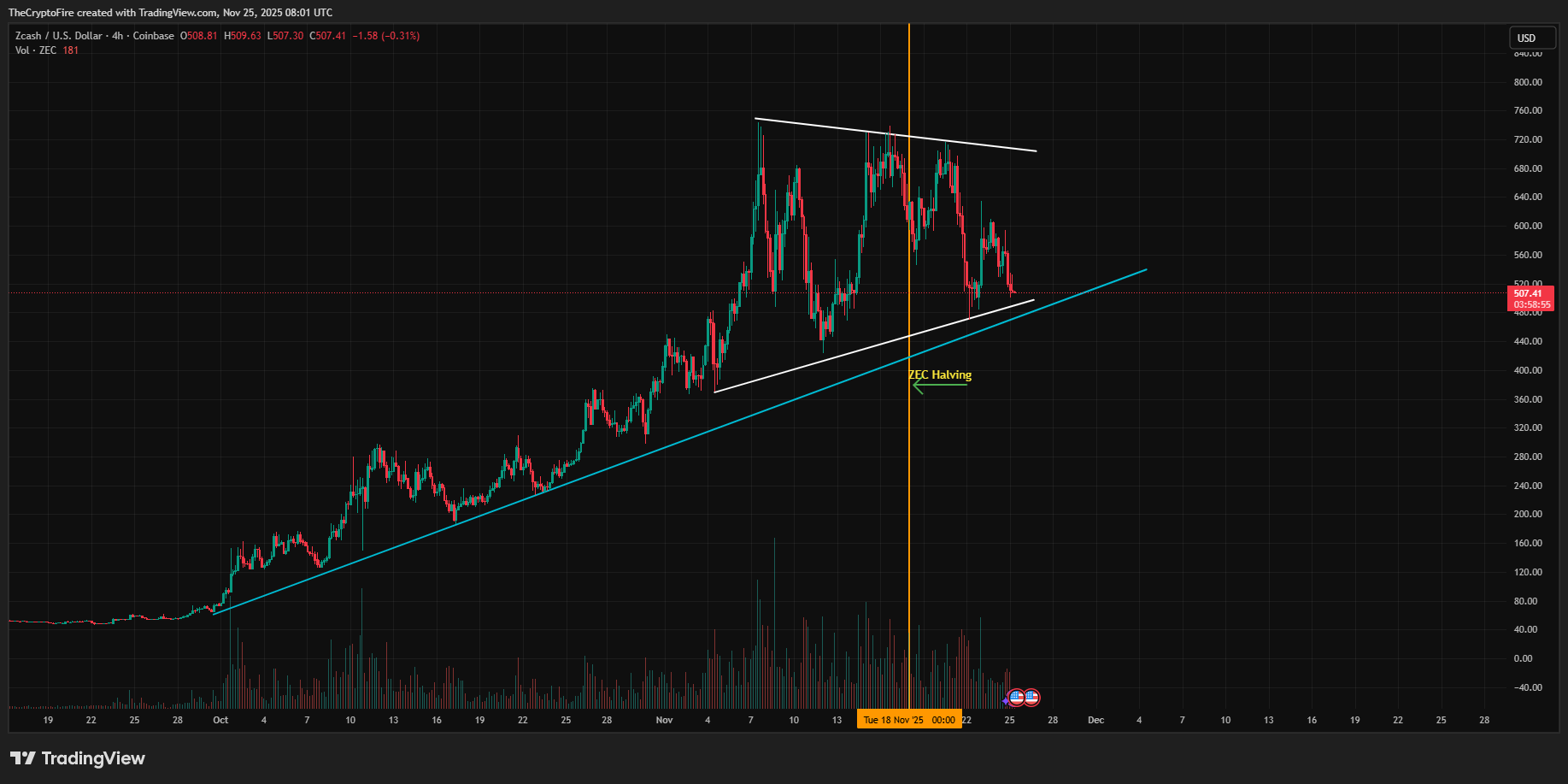Click the 680.00 level on the price scale
The image size is (1568, 784).
pyautogui.click(x=1529, y=168)
